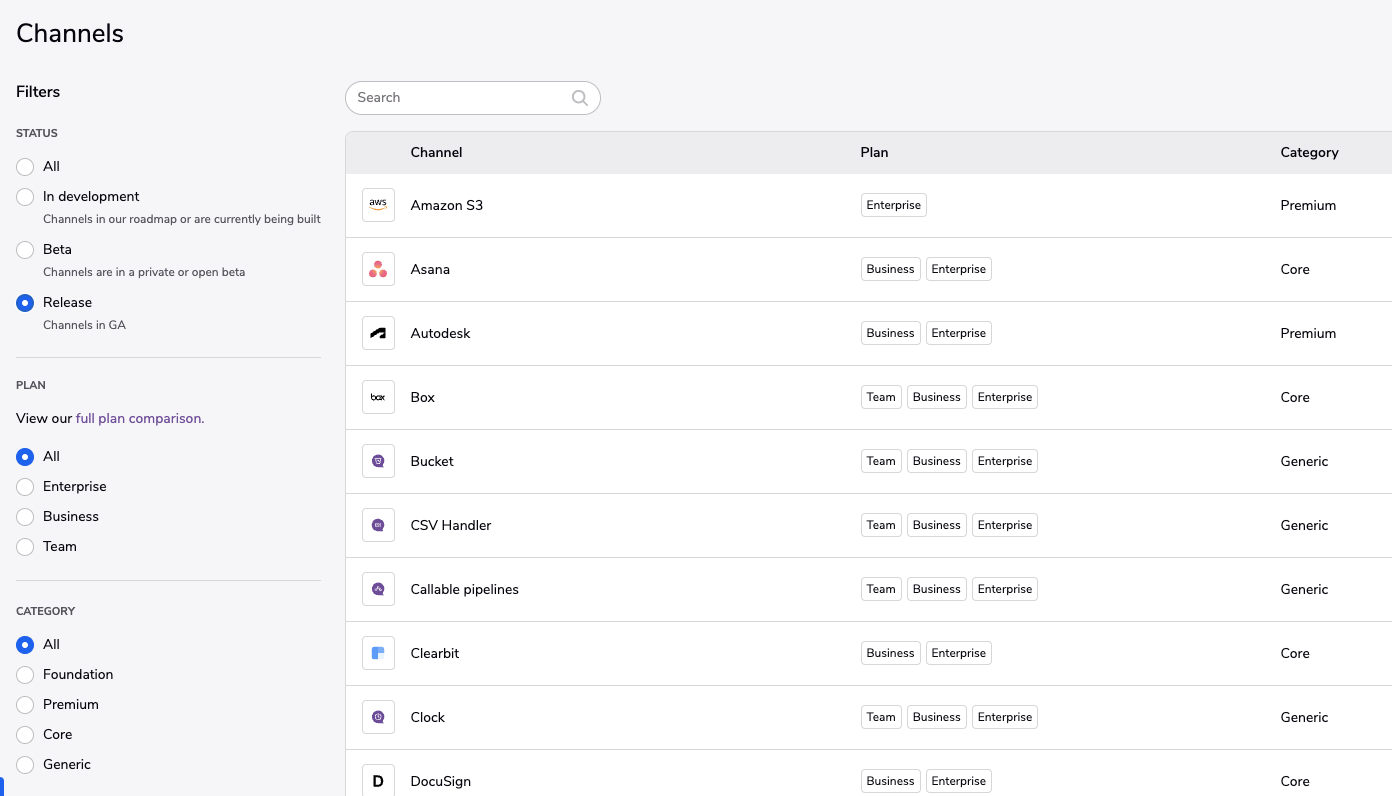
Task: Click the Channel column header
Action: (436, 152)
